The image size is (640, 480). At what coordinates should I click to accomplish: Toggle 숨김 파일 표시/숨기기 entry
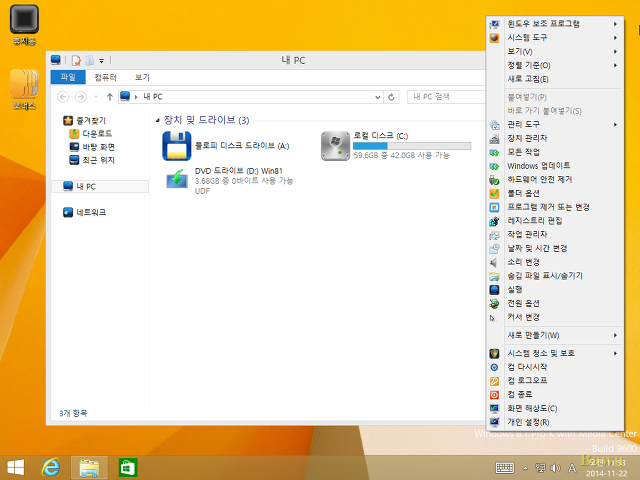555,276
